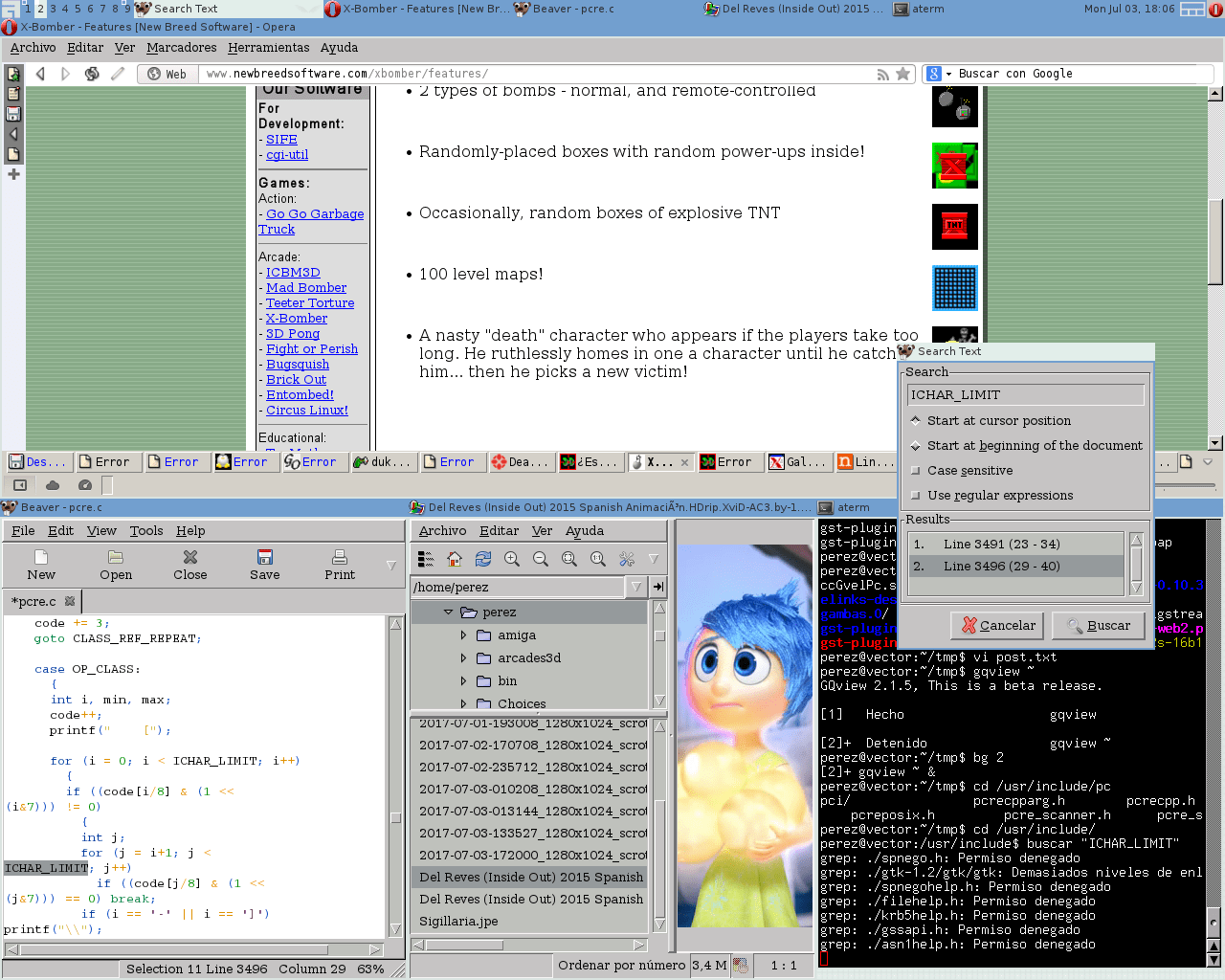Click the thumbnail list icon in GQview toolbar

point(426,559)
